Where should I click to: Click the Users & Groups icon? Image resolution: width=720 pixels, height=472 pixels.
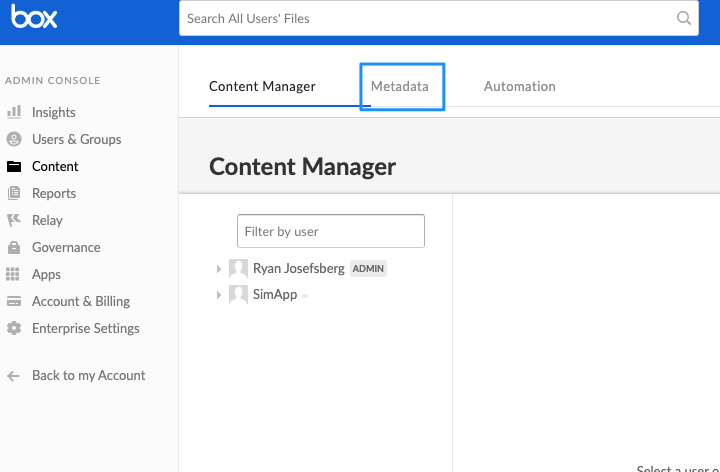(x=14, y=139)
